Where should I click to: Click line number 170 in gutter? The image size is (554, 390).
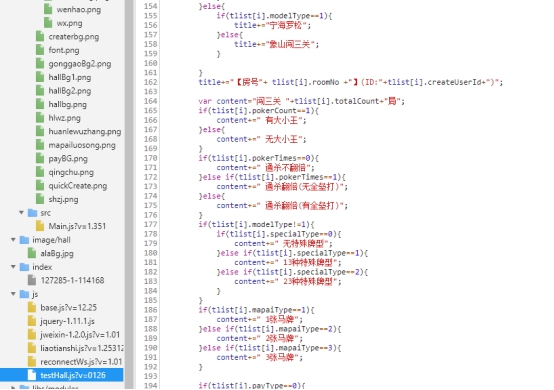tap(151, 158)
